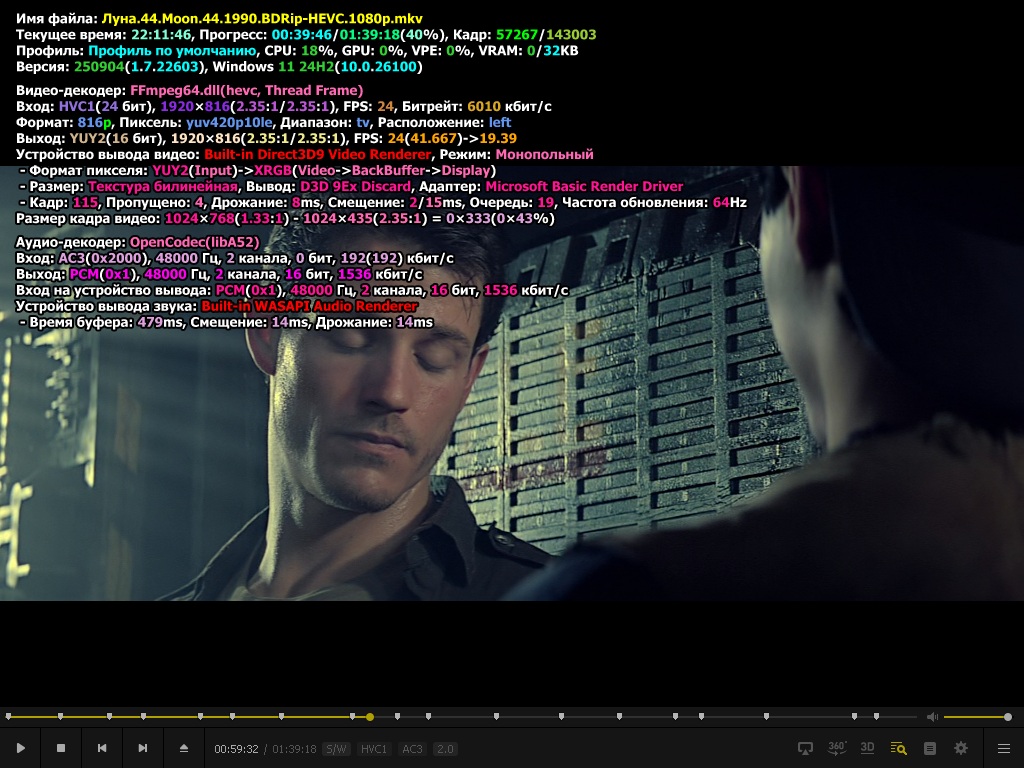Click the 'Windows 11 24H2' OS text
1024x768 pixels.
point(273,67)
